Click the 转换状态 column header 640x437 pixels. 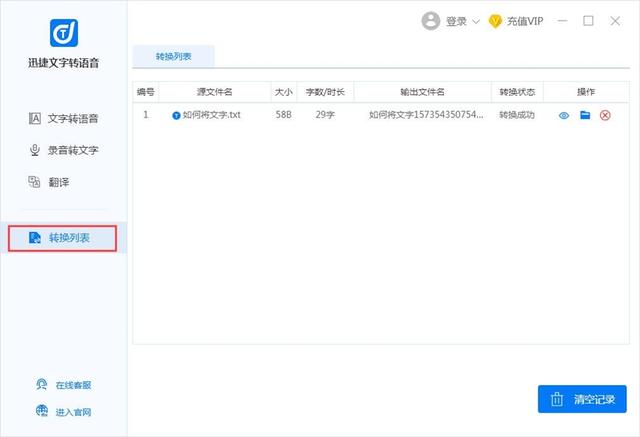point(517,92)
